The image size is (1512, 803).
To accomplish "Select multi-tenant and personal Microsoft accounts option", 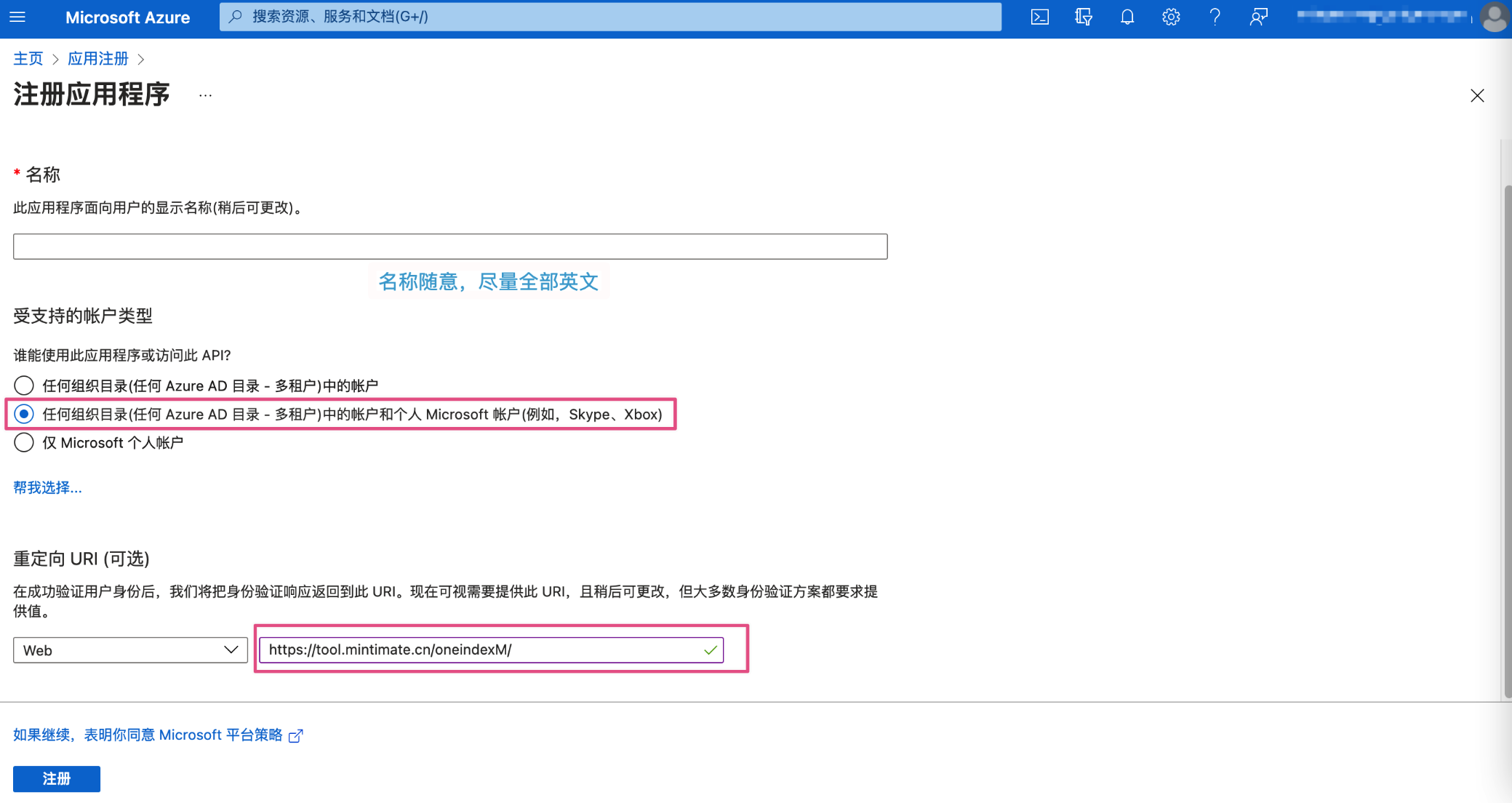I will pyautogui.click(x=24, y=414).
